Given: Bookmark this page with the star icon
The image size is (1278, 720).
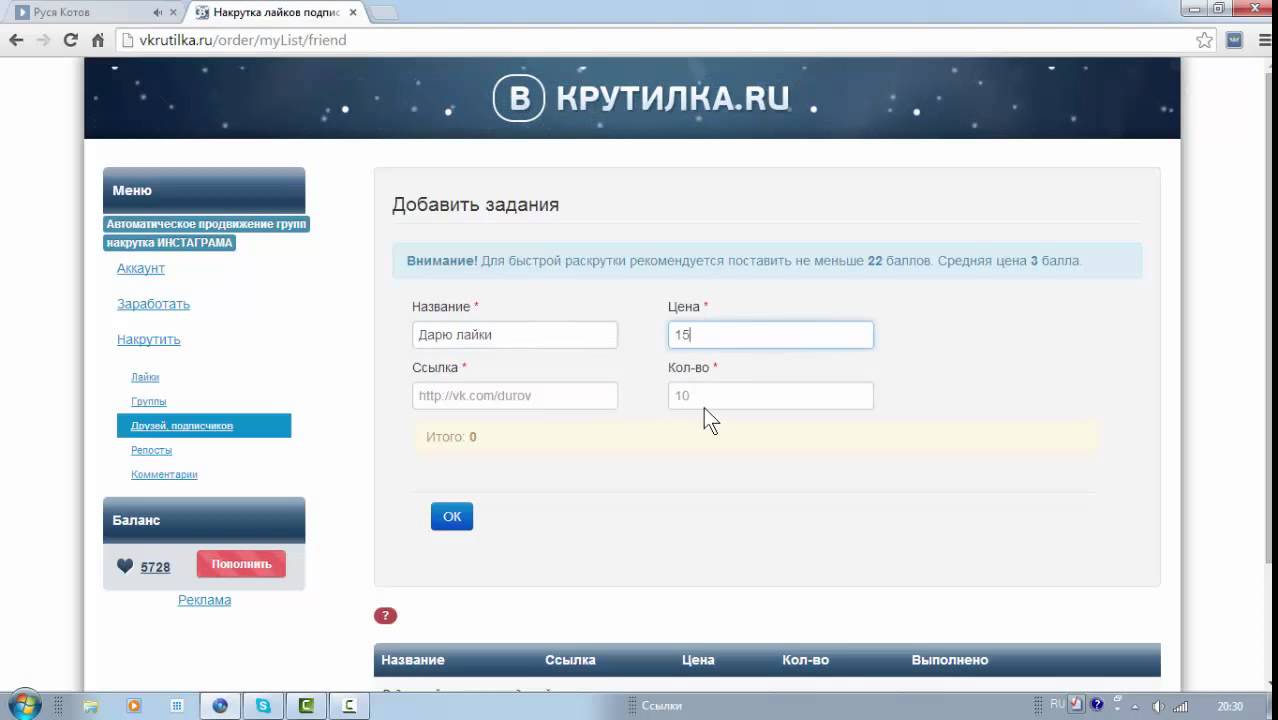Looking at the screenshot, I should pos(1205,40).
